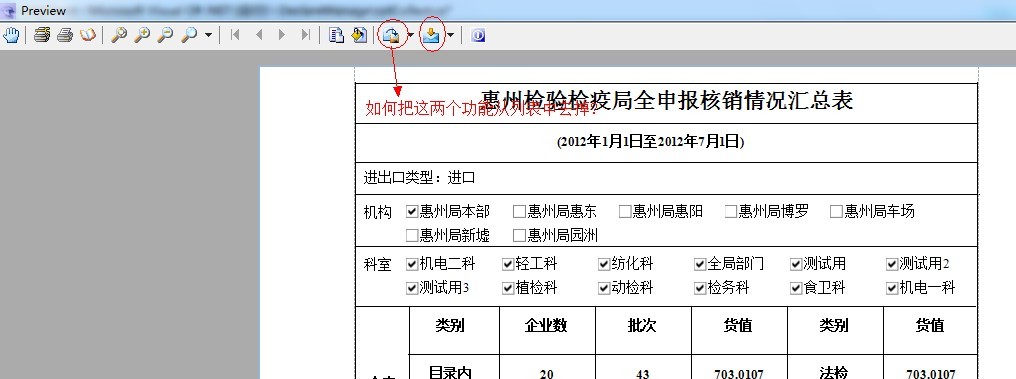Expand the Export Document format dropdown arrow
This screenshot has height=379, width=1016.
coord(410,35)
